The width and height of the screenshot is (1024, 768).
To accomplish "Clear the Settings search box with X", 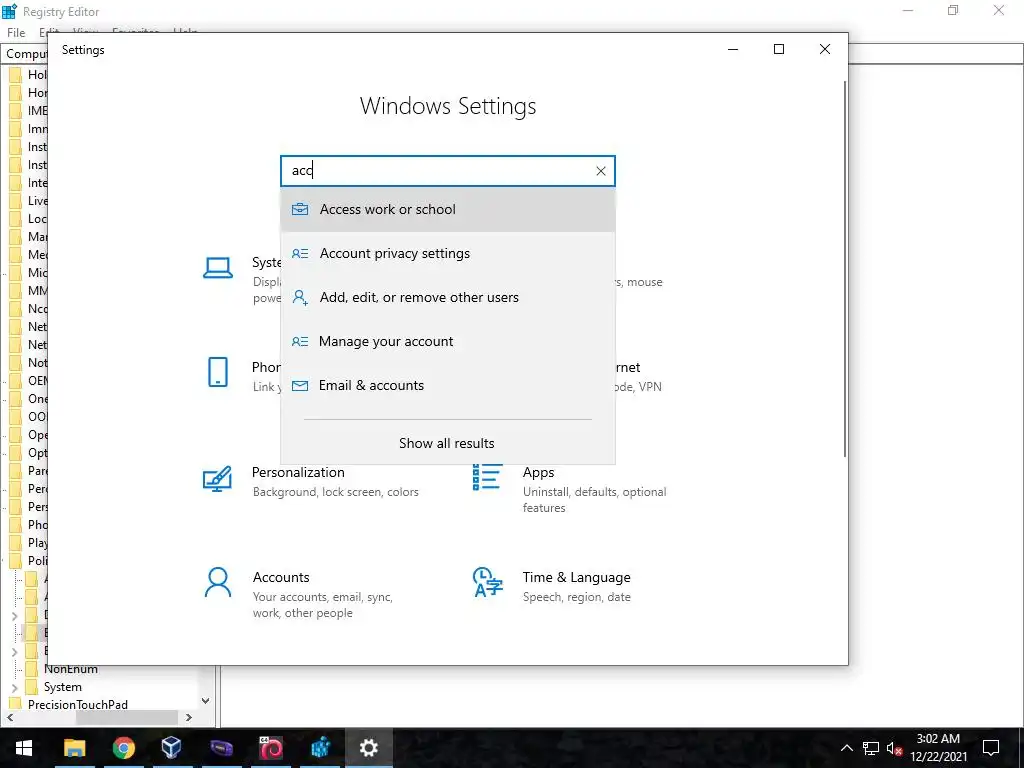I will click(601, 171).
